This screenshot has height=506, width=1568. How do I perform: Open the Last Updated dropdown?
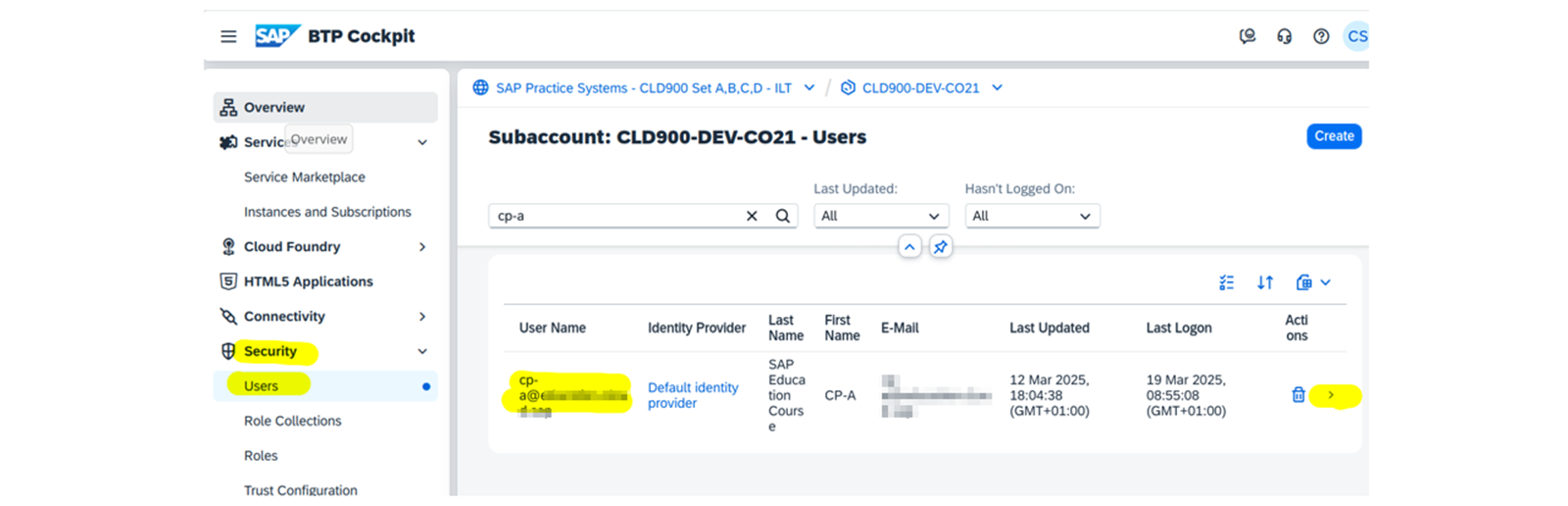(x=881, y=216)
